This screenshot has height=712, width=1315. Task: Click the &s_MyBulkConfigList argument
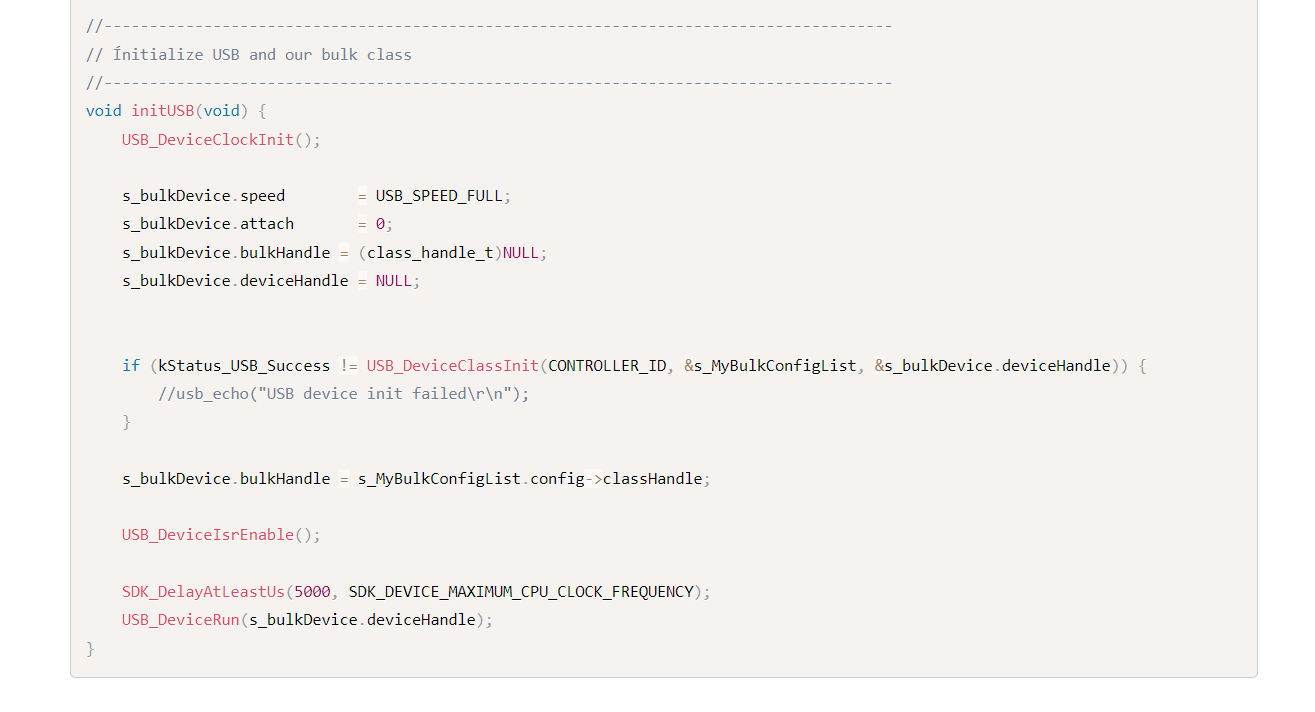pos(770,366)
